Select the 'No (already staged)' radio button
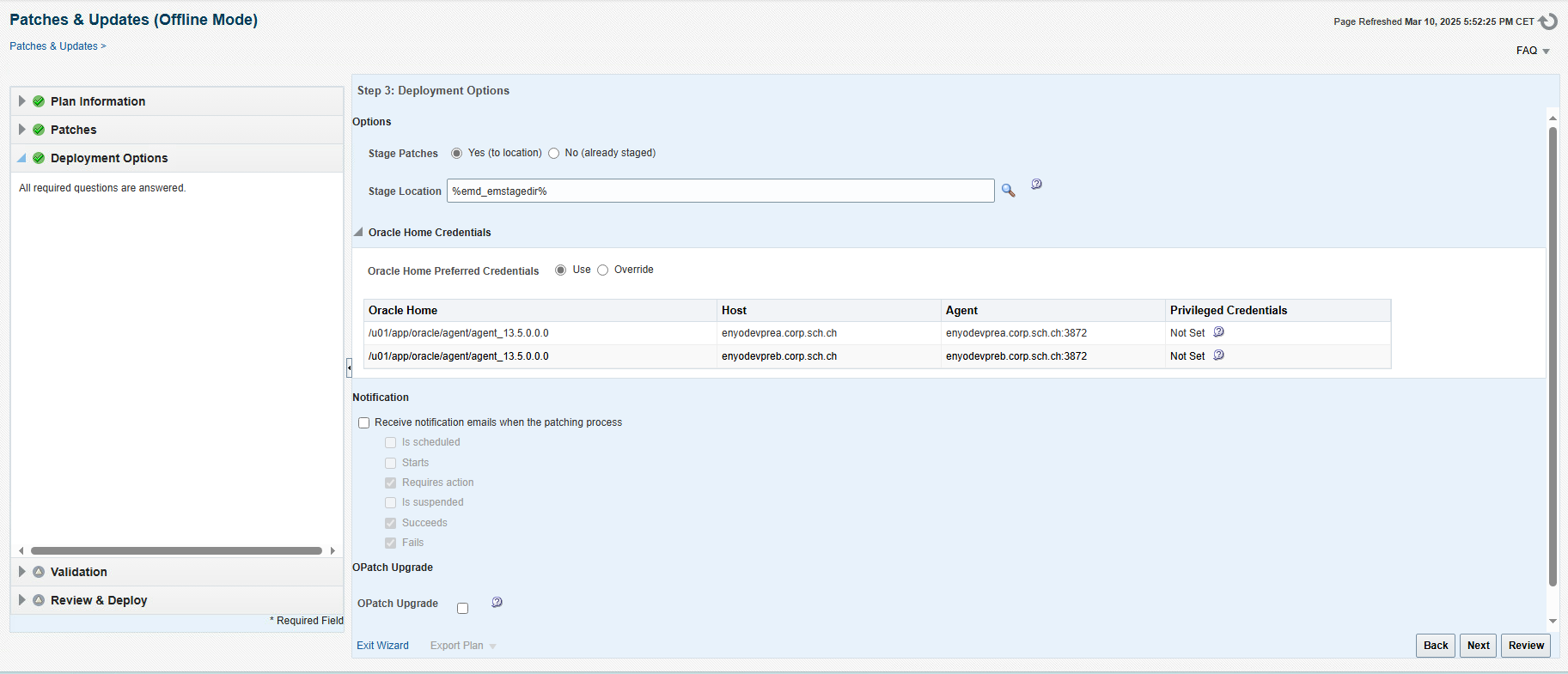This screenshot has width=1568, height=674. [554, 154]
